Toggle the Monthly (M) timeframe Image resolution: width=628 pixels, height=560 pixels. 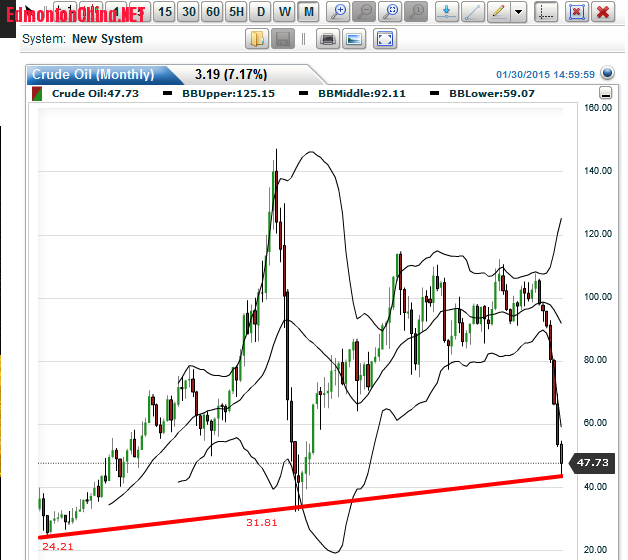coord(308,12)
